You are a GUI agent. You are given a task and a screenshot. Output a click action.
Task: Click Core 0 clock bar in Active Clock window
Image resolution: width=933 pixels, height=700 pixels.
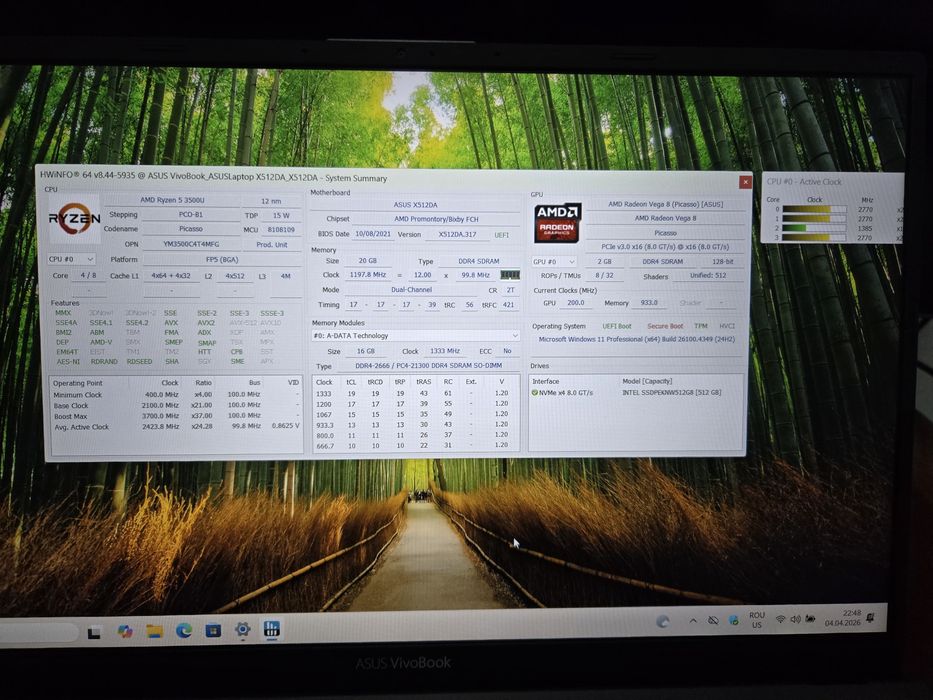click(814, 210)
